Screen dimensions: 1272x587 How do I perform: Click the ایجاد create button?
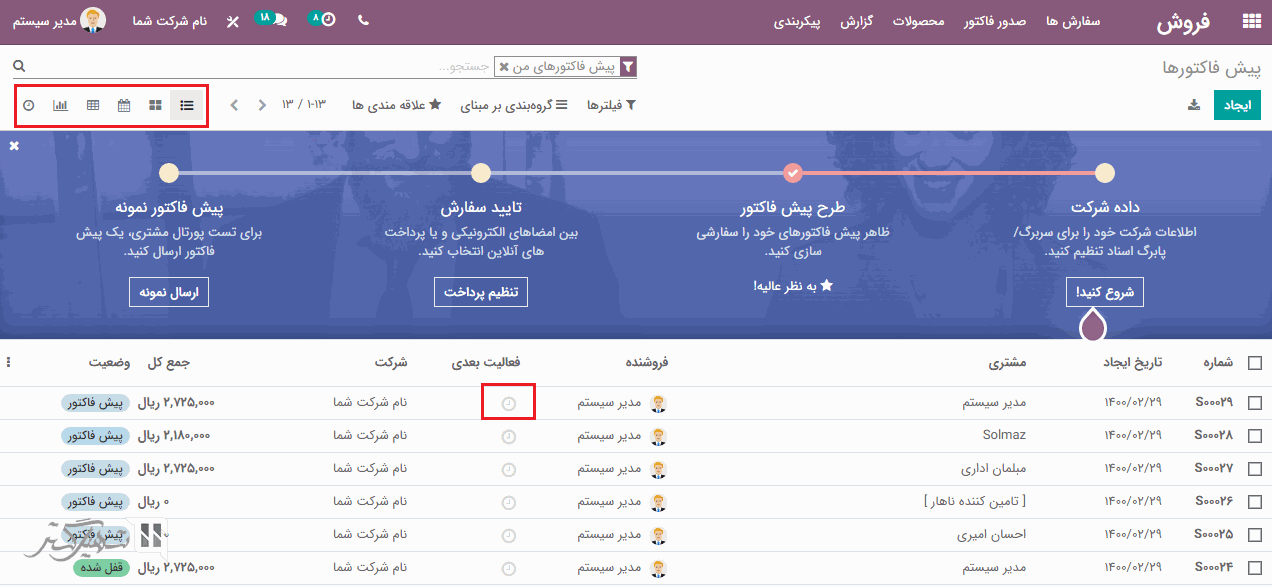(1237, 105)
